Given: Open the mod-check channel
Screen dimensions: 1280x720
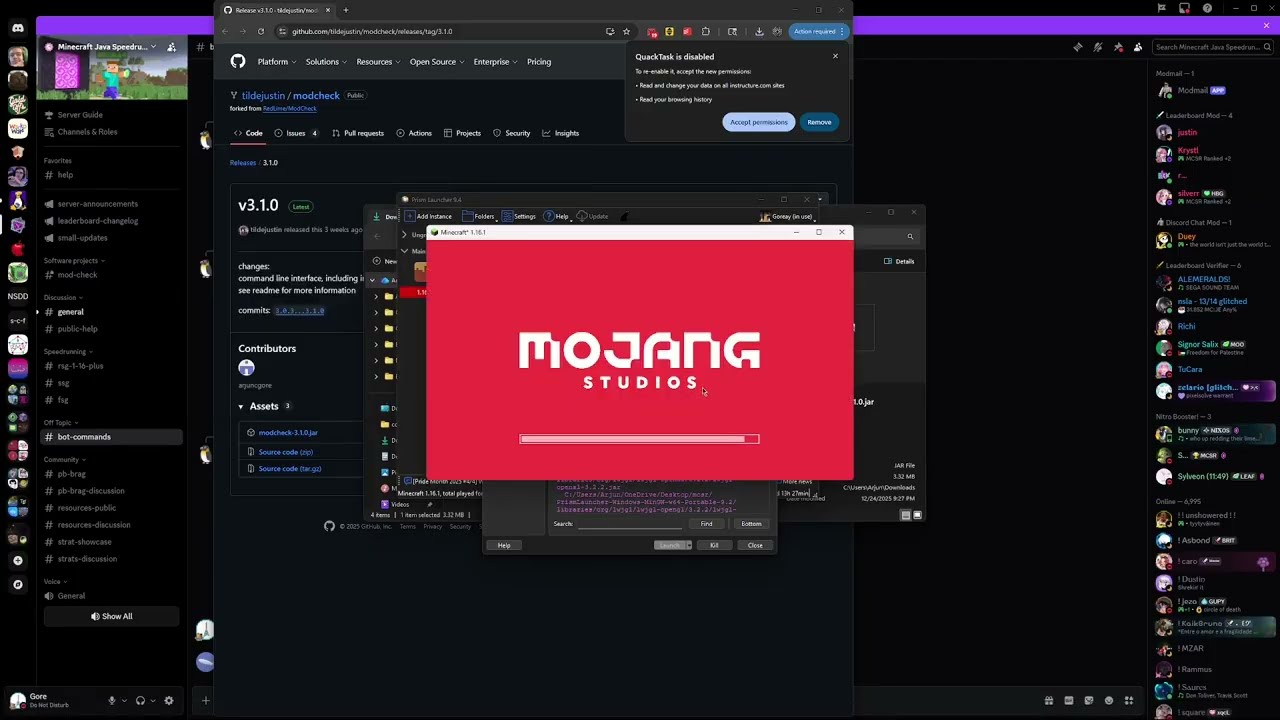Looking at the screenshot, I should tap(77, 275).
